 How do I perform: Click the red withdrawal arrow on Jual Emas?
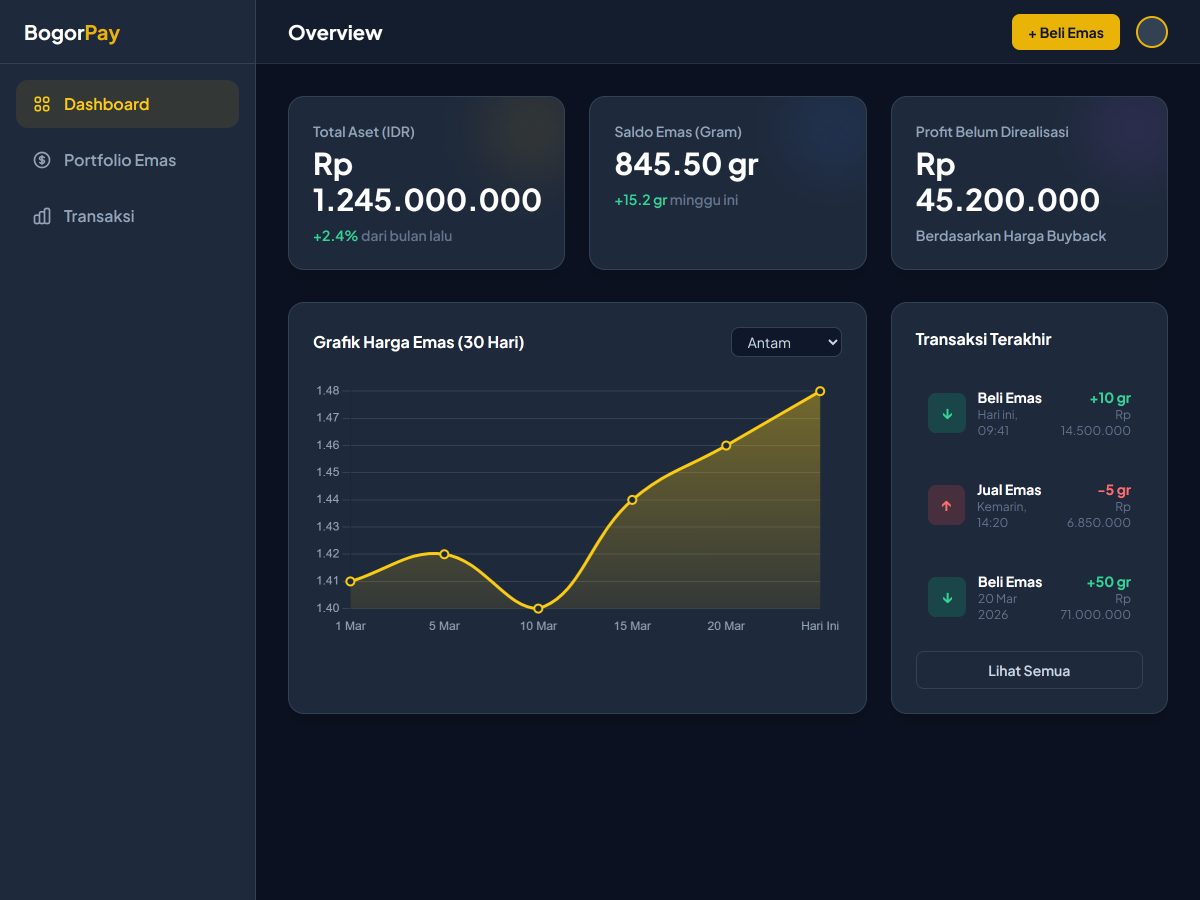pyautogui.click(x=946, y=505)
